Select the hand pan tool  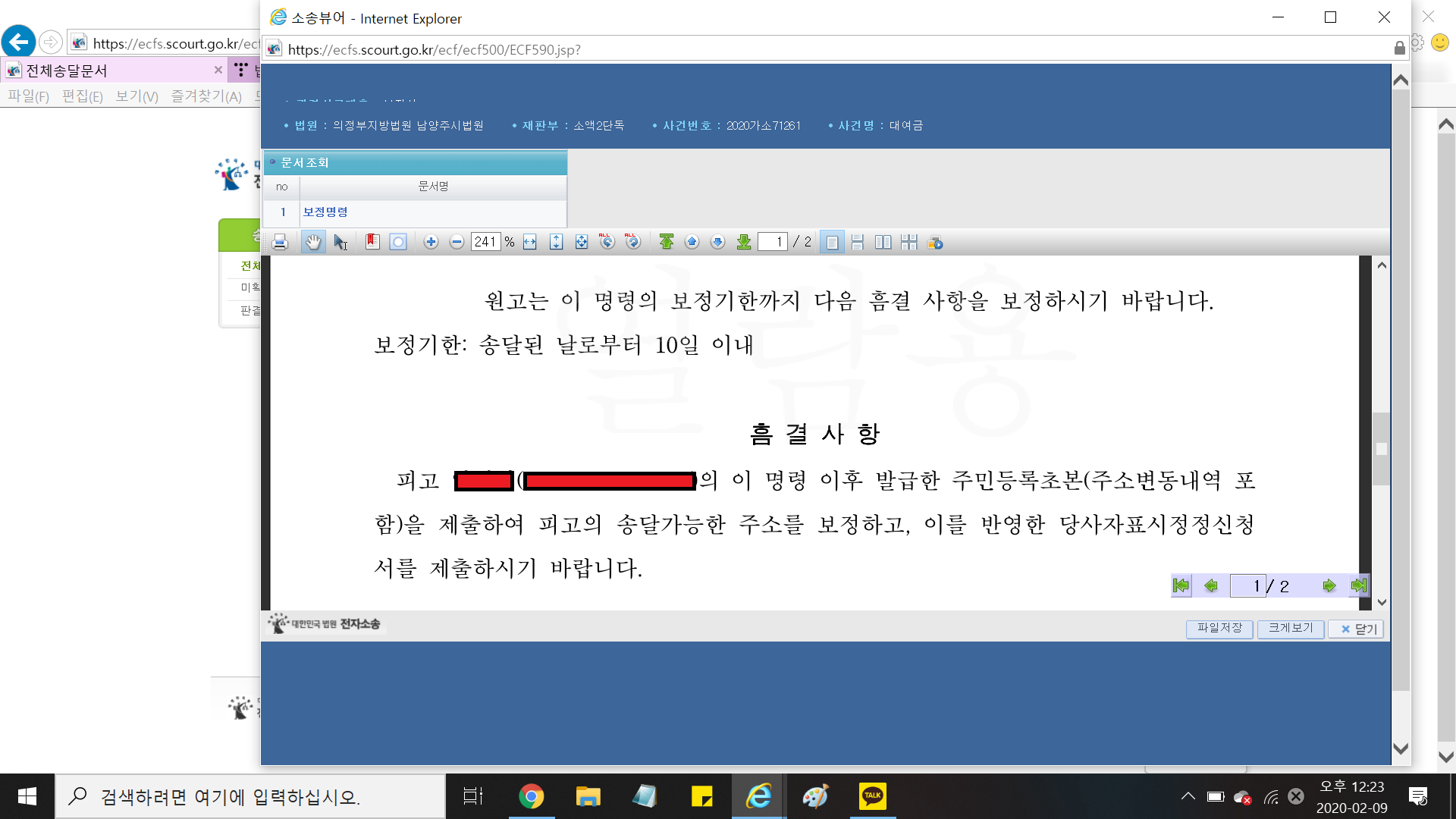click(x=313, y=242)
